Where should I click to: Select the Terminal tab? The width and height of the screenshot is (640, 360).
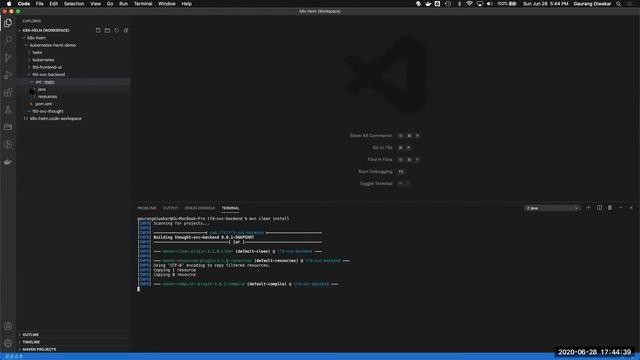pos(230,208)
